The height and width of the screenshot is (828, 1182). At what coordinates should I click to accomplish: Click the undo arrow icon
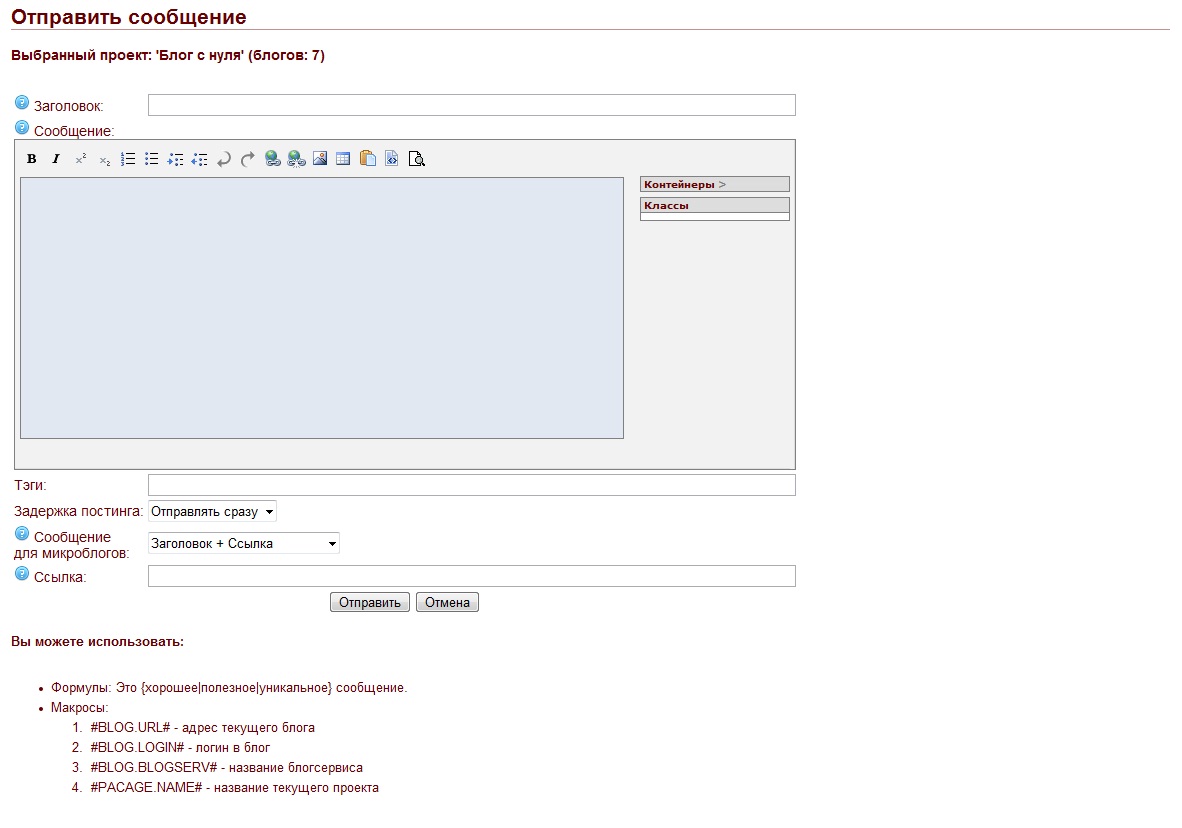[224, 159]
